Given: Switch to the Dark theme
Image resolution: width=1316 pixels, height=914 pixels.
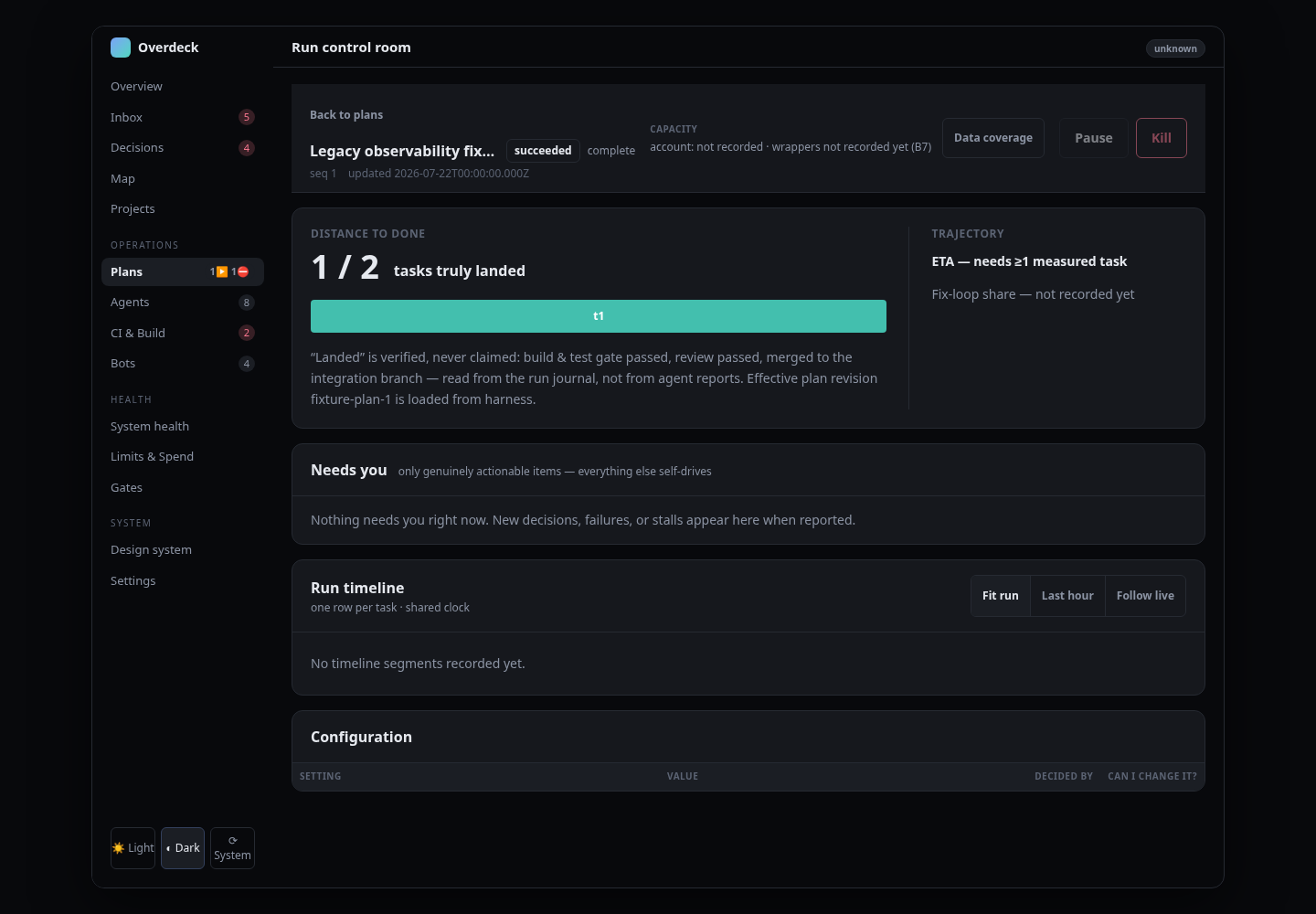Looking at the screenshot, I should tap(183, 848).
